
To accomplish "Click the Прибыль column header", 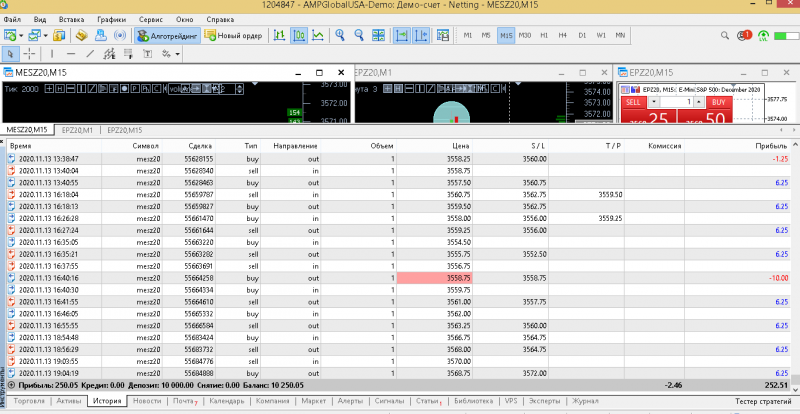I will pyautogui.click(x=771, y=146).
